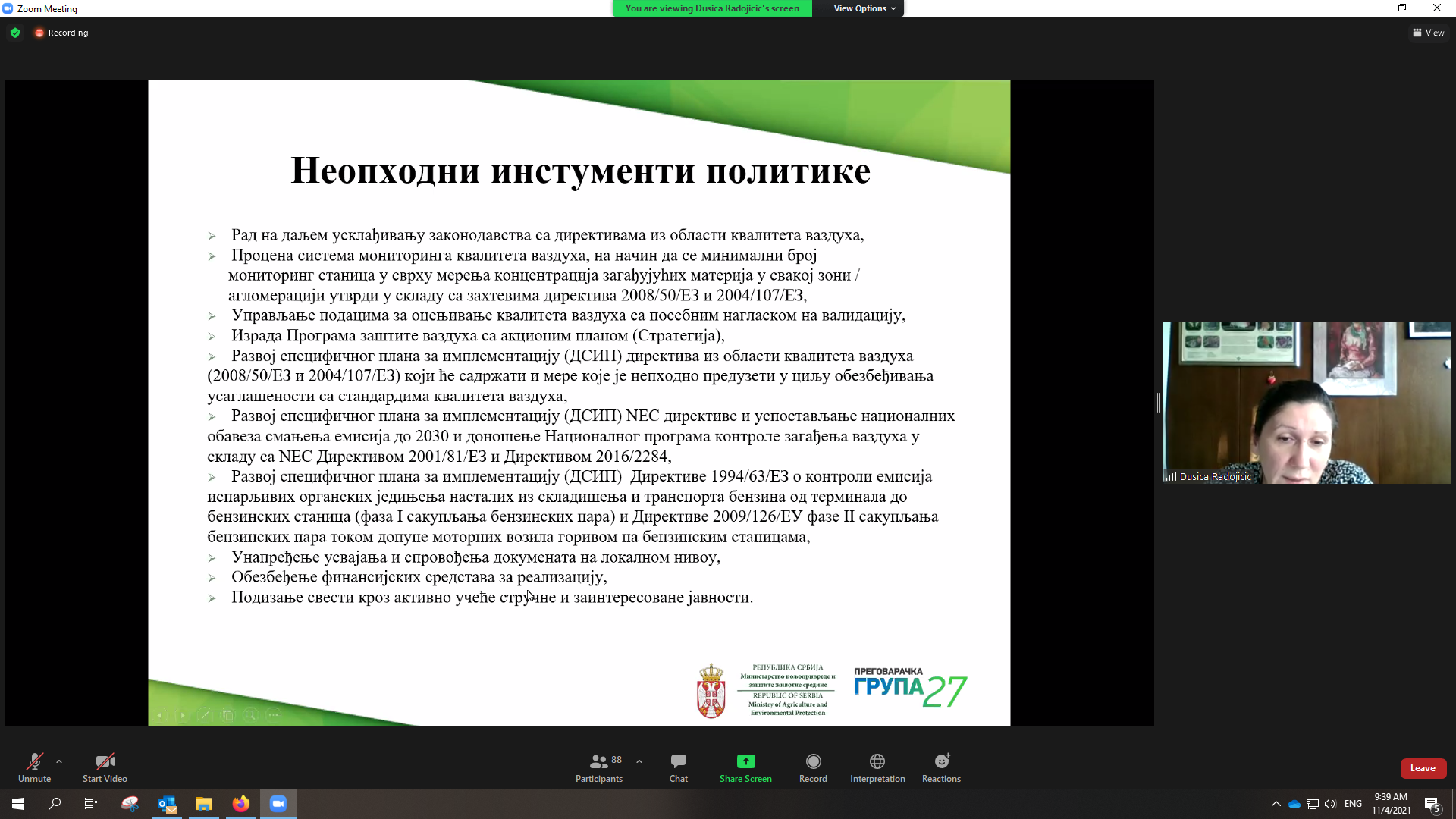Click the Zoom Meeting window title icon
Image resolution: width=1456 pixels, height=819 pixels.
point(8,8)
